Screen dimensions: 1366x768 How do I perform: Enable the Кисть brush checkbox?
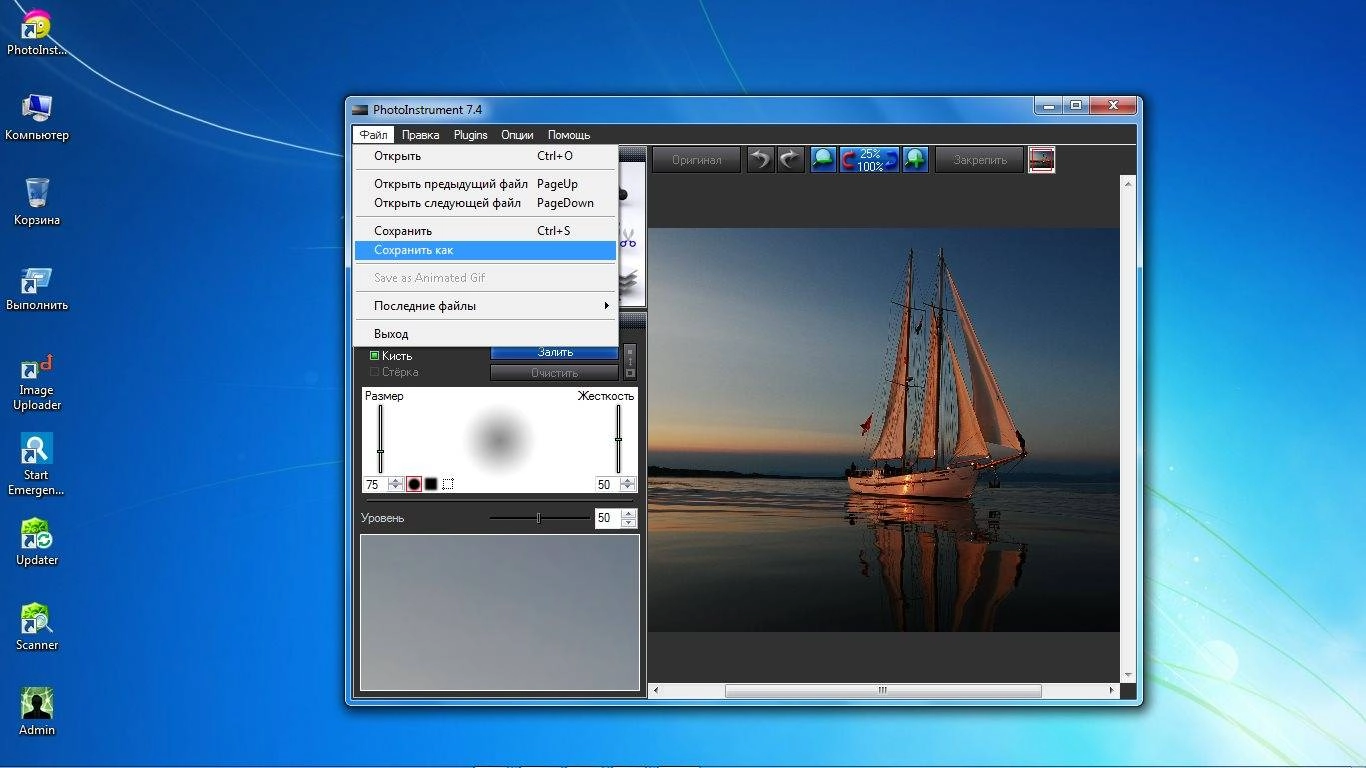pos(375,355)
